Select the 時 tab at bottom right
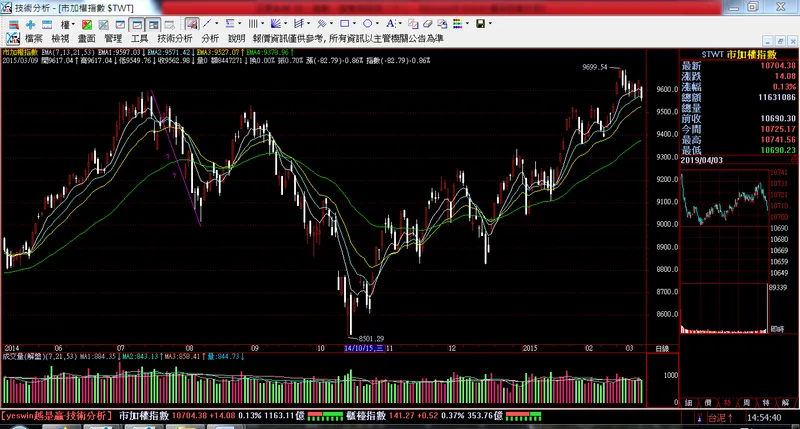The image size is (800, 429). click(727, 403)
